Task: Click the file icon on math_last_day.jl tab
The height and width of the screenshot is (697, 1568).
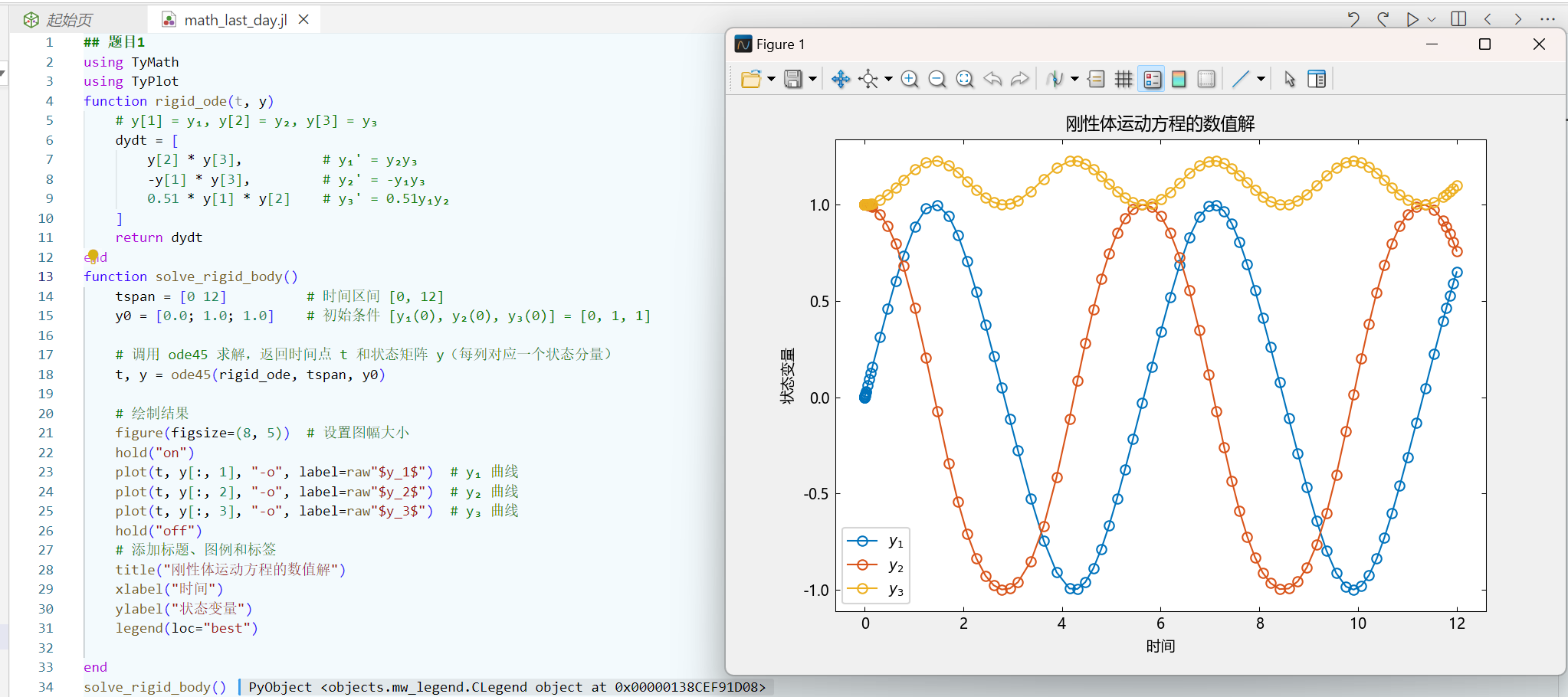Action: coord(169,20)
